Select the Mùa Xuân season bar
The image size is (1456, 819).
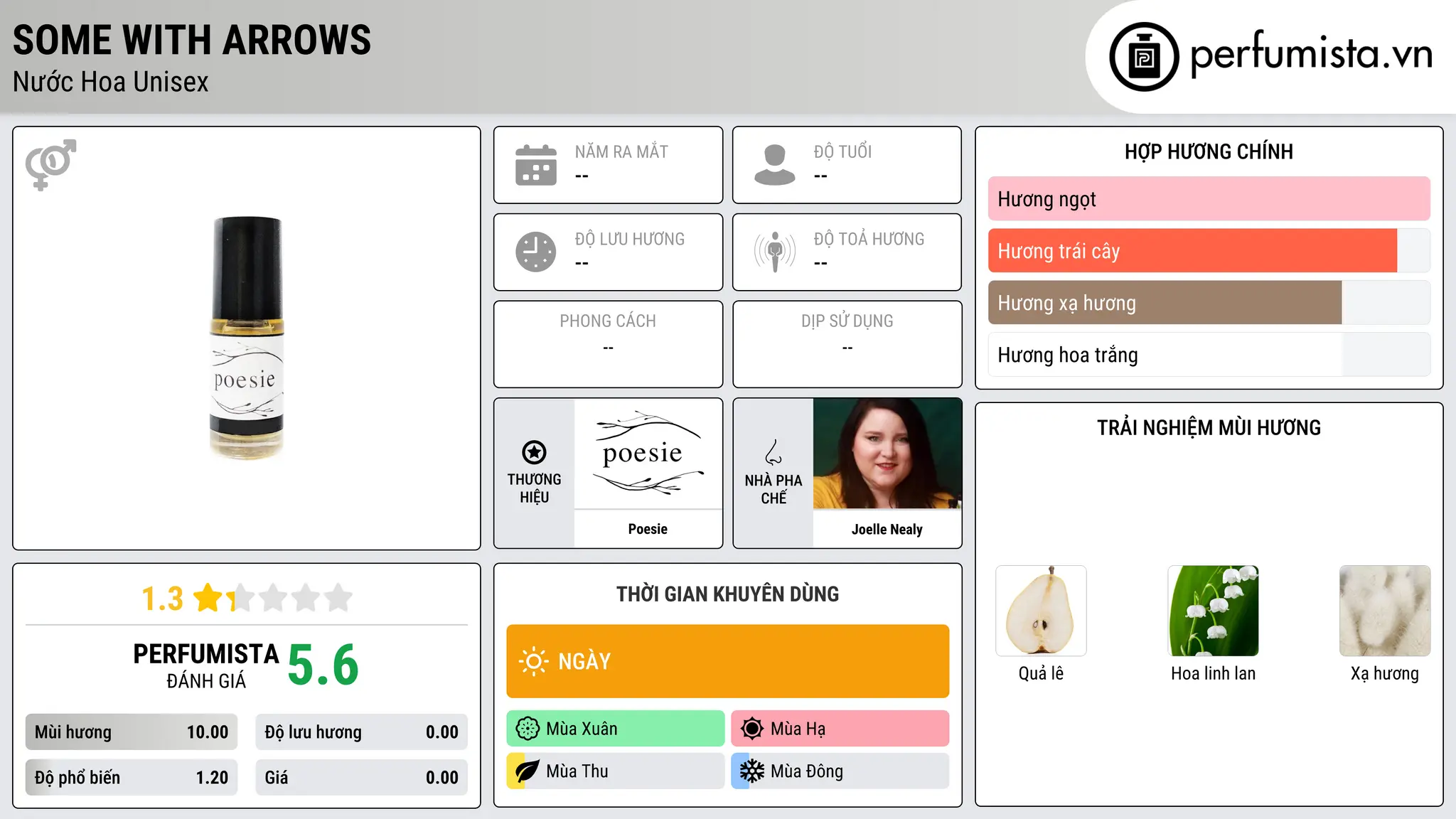pos(615,729)
